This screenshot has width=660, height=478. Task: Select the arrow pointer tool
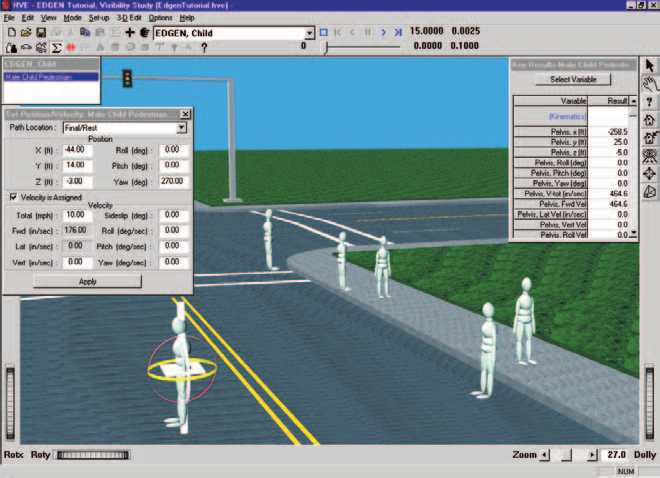(x=649, y=66)
